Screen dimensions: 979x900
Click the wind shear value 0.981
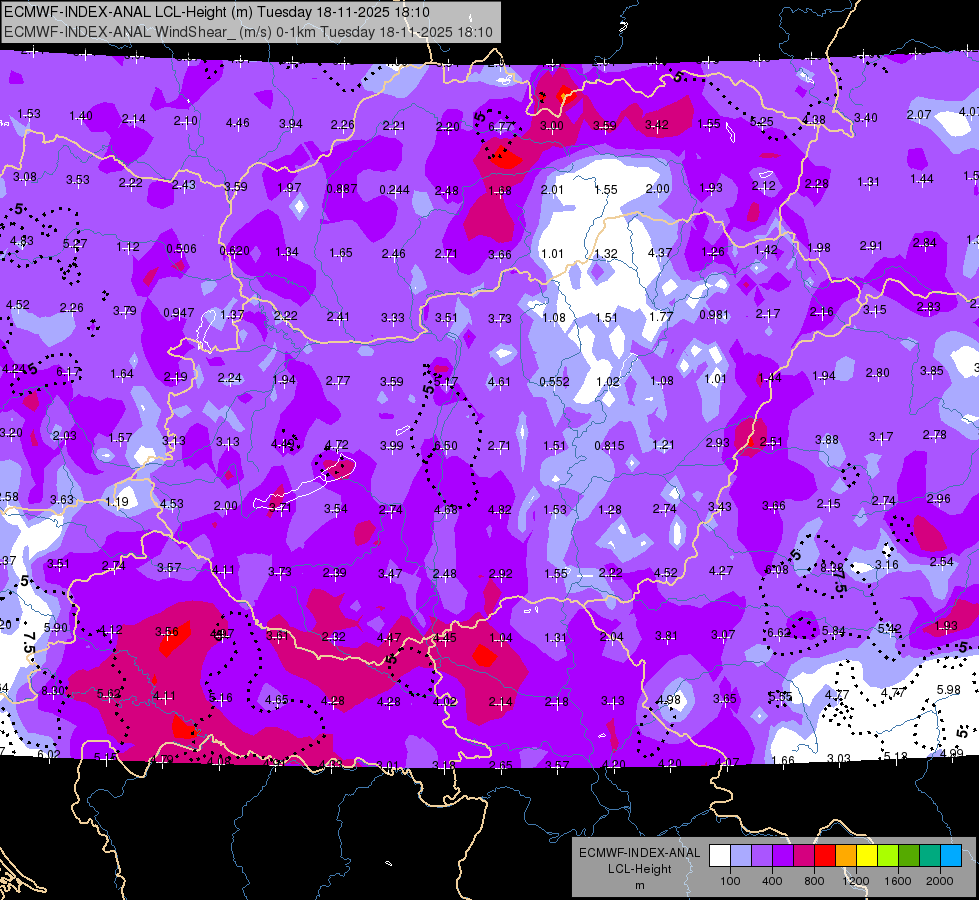pos(714,315)
